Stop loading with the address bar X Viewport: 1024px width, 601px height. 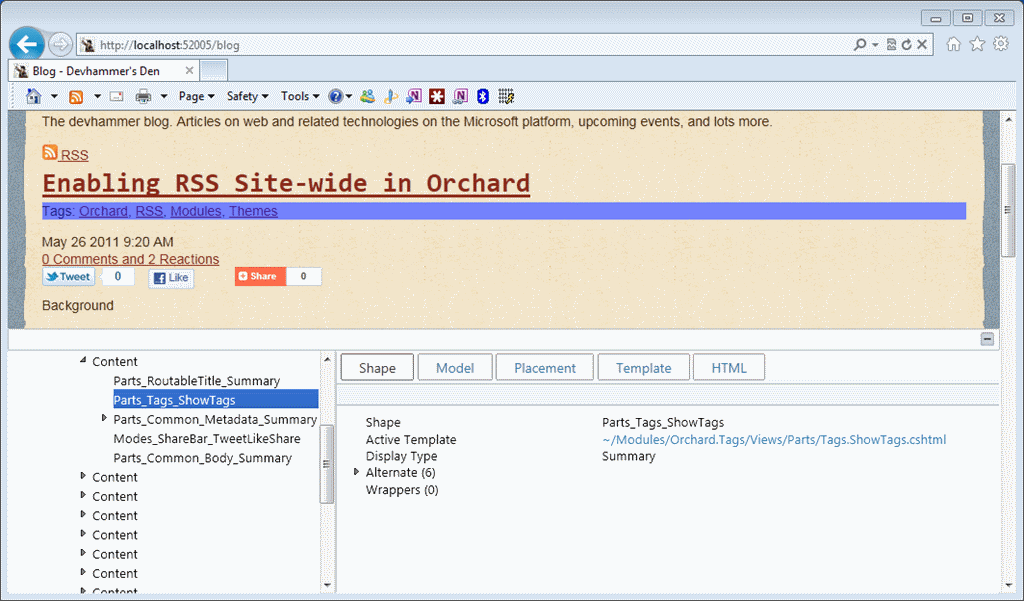tap(921, 44)
